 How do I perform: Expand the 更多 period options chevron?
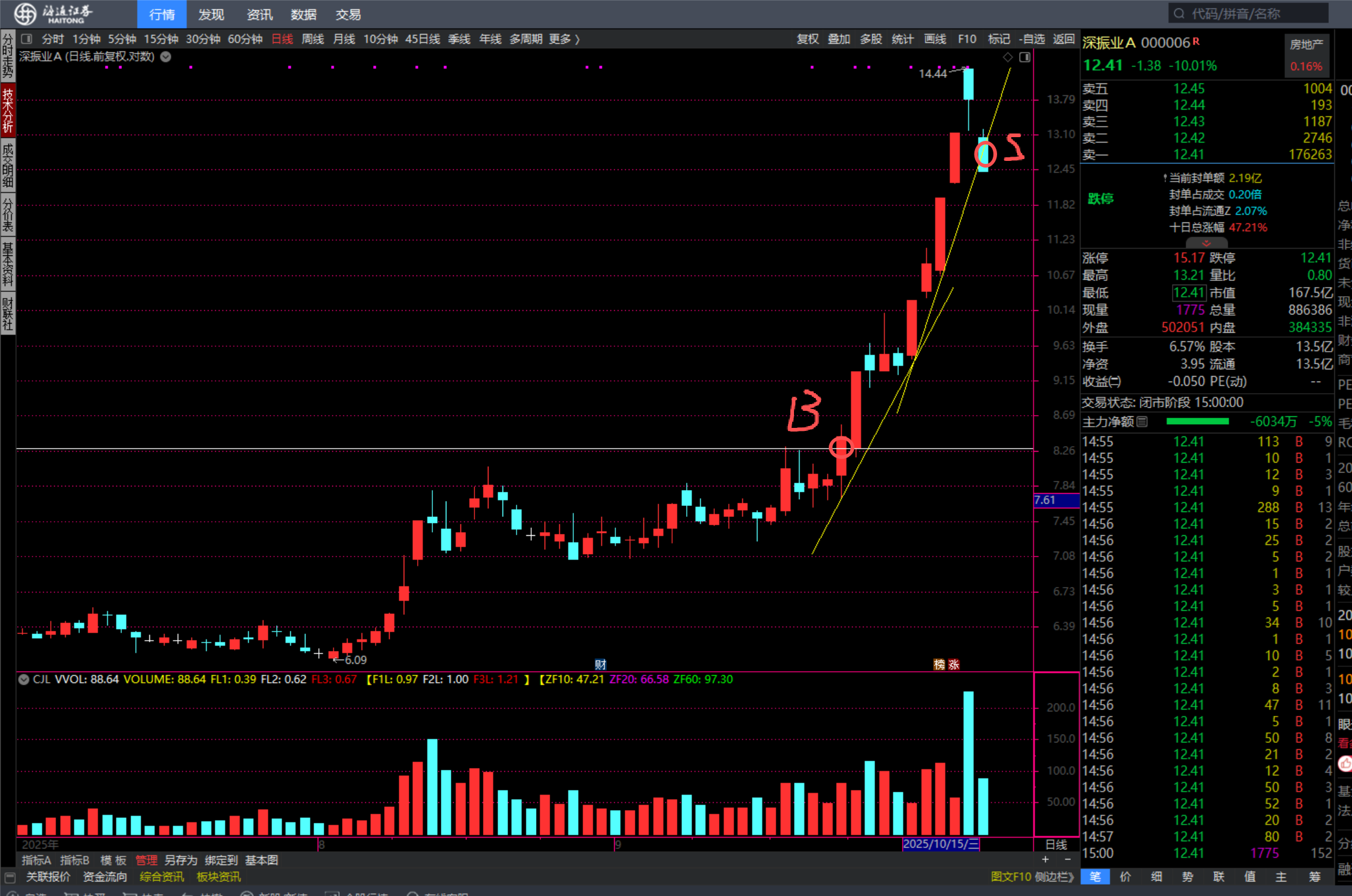point(576,39)
